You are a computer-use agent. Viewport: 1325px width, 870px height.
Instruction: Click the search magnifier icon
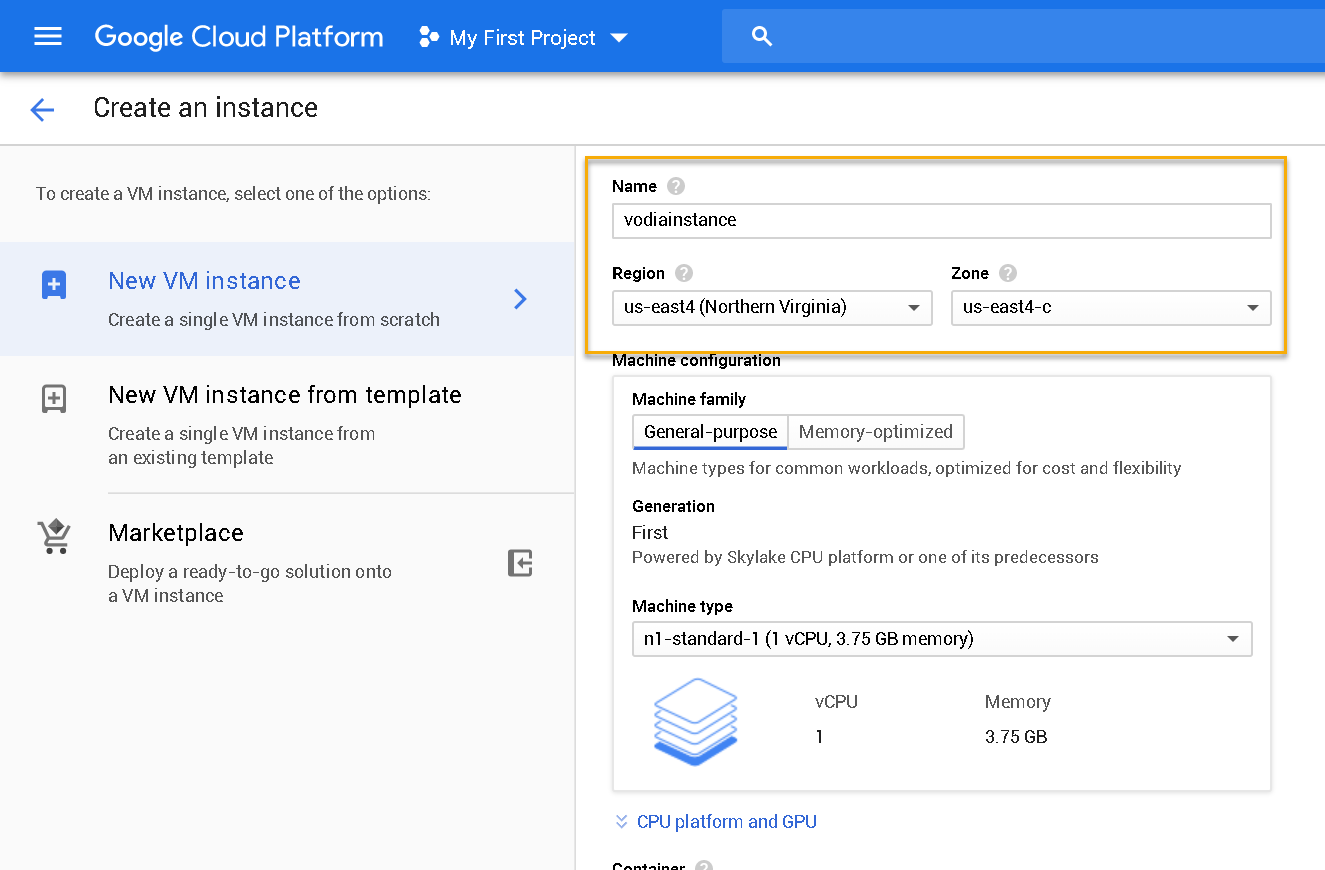(x=762, y=37)
